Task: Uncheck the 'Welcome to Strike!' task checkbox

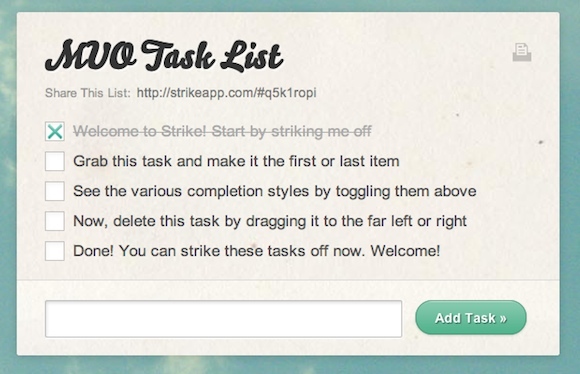Action: (x=55, y=131)
